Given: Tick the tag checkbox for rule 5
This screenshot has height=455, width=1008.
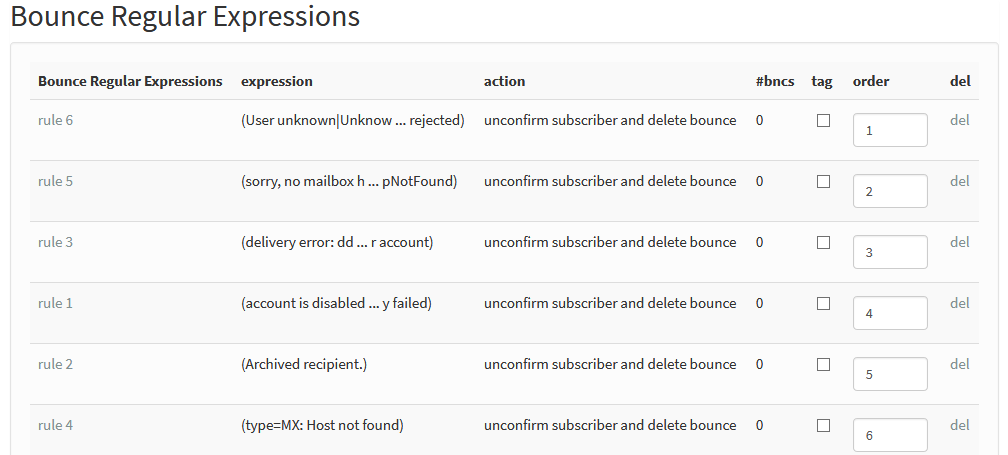Looking at the screenshot, I should tap(823, 181).
